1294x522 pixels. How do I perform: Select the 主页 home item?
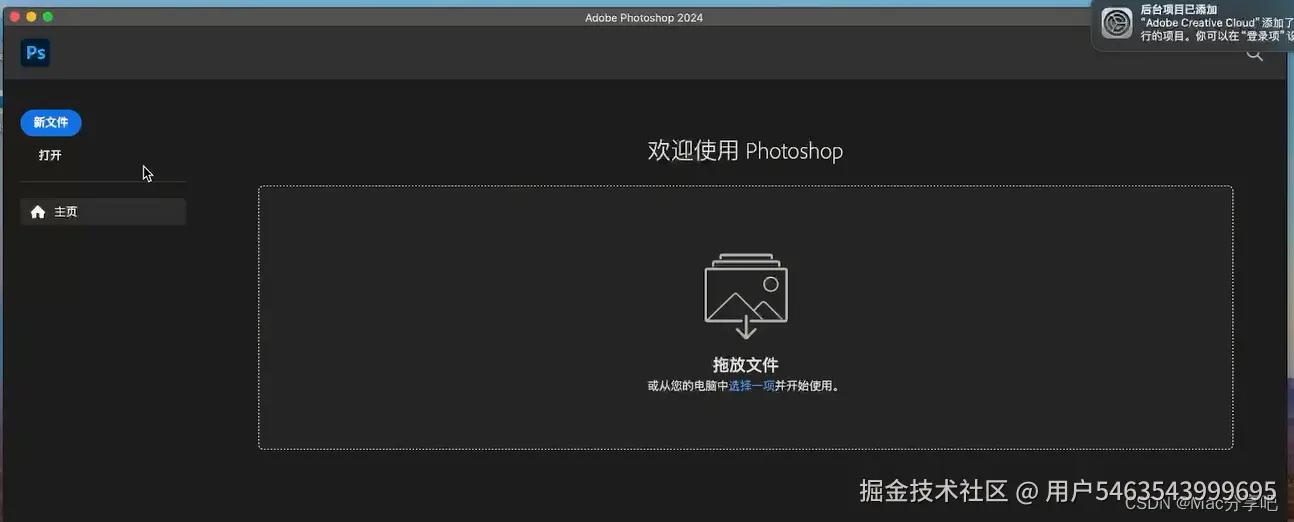coord(103,212)
